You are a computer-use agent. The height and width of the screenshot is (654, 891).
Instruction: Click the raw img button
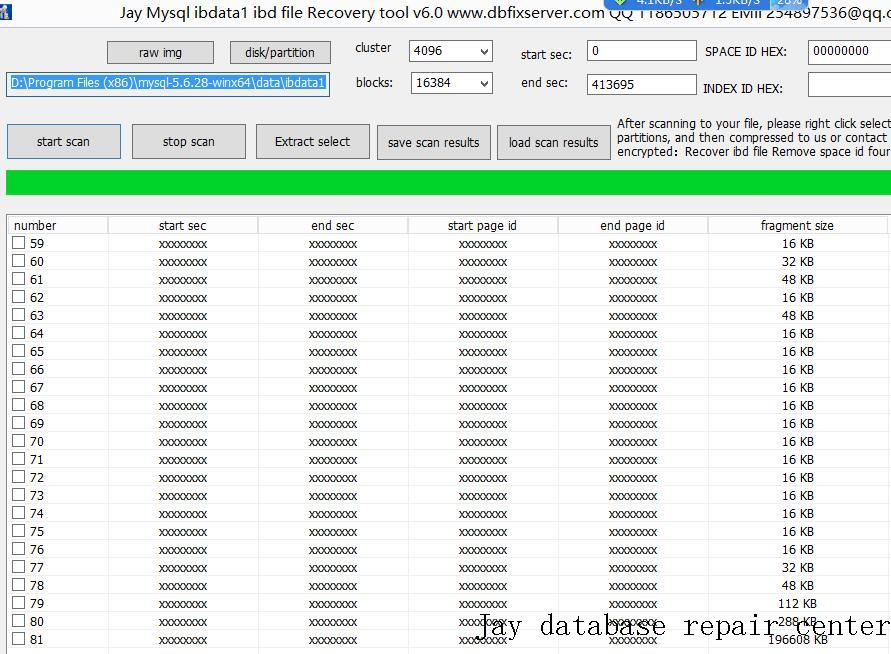coord(160,53)
